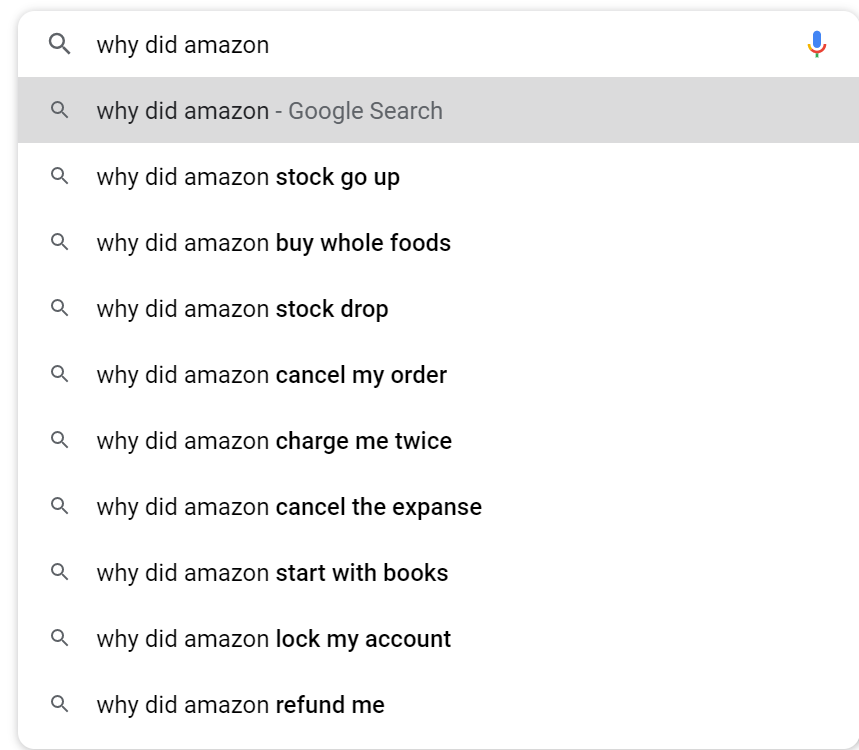This screenshot has height=750, width=859.
Task: Select 'why did amazon - Google Search' entry
Action: pyautogui.click(x=438, y=110)
